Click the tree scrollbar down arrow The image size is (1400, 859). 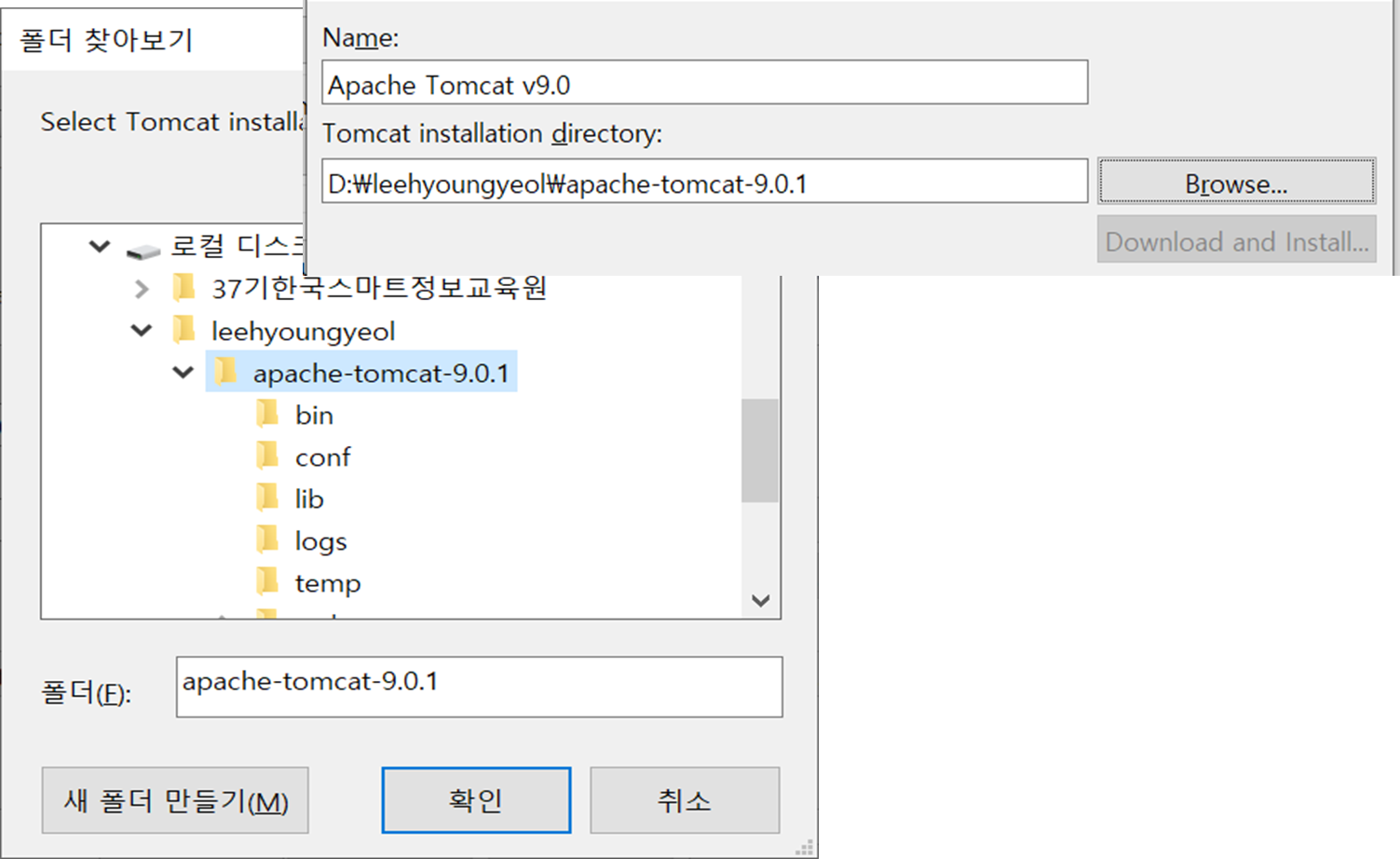760,601
